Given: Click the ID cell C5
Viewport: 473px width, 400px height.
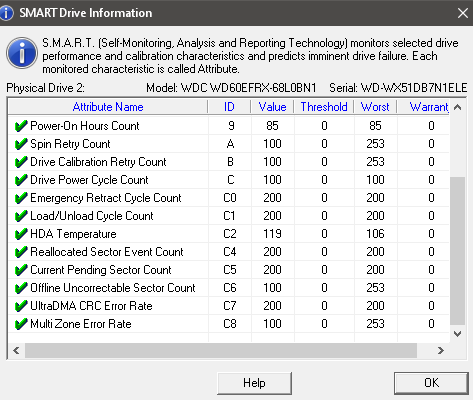Looking at the screenshot, I should [230, 270].
